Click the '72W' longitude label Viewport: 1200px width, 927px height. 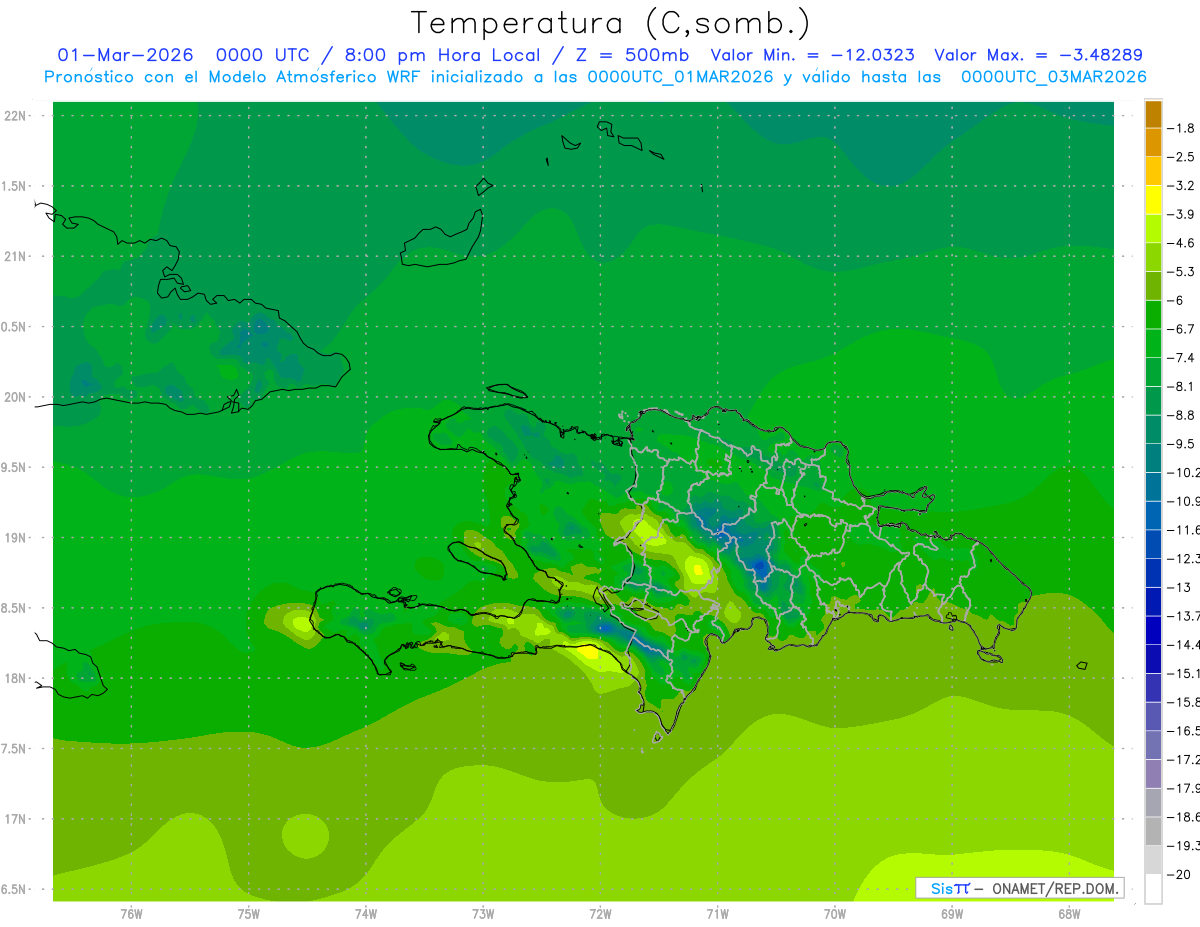point(600,914)
